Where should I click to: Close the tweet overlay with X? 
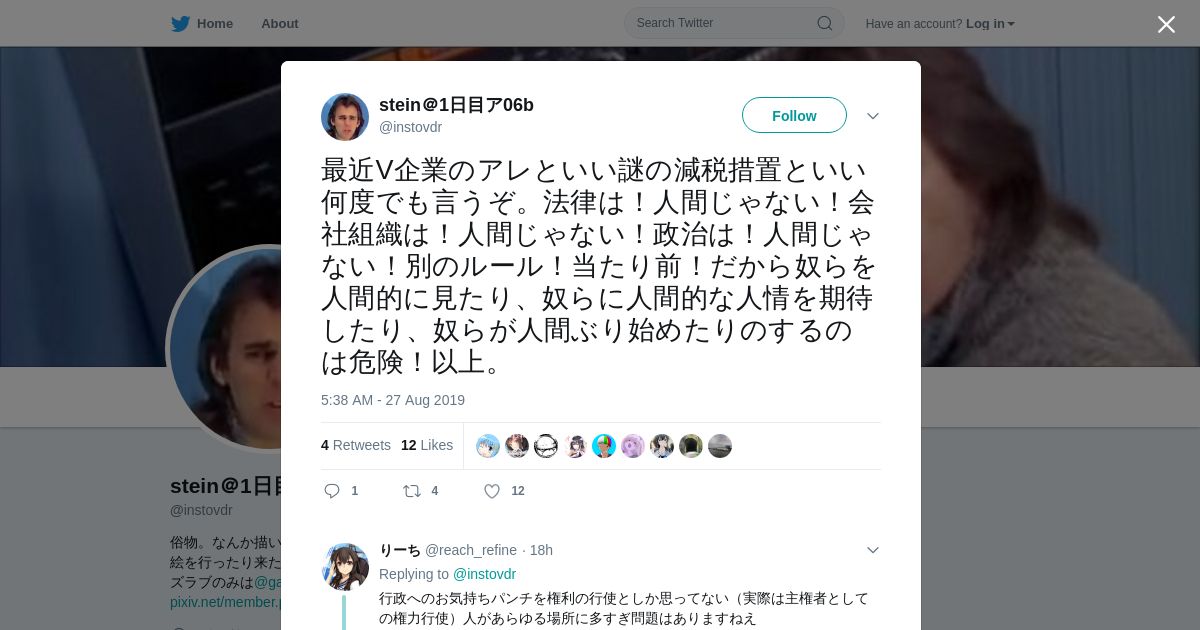coord(1166,24)
